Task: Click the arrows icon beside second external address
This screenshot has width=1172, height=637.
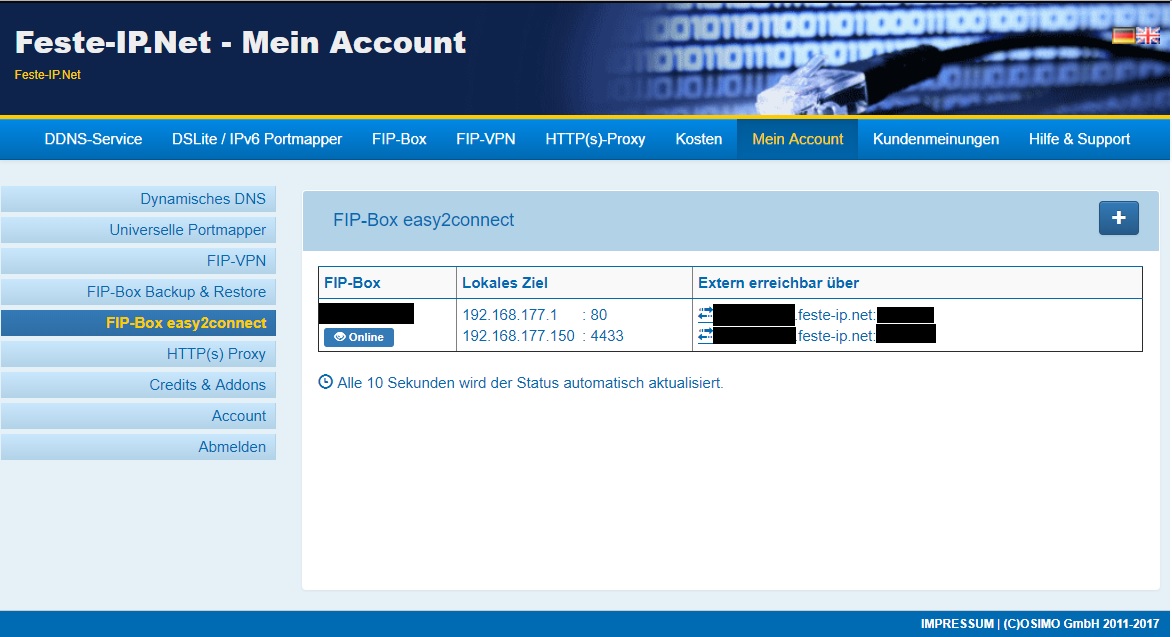Action: coord(706,335)
